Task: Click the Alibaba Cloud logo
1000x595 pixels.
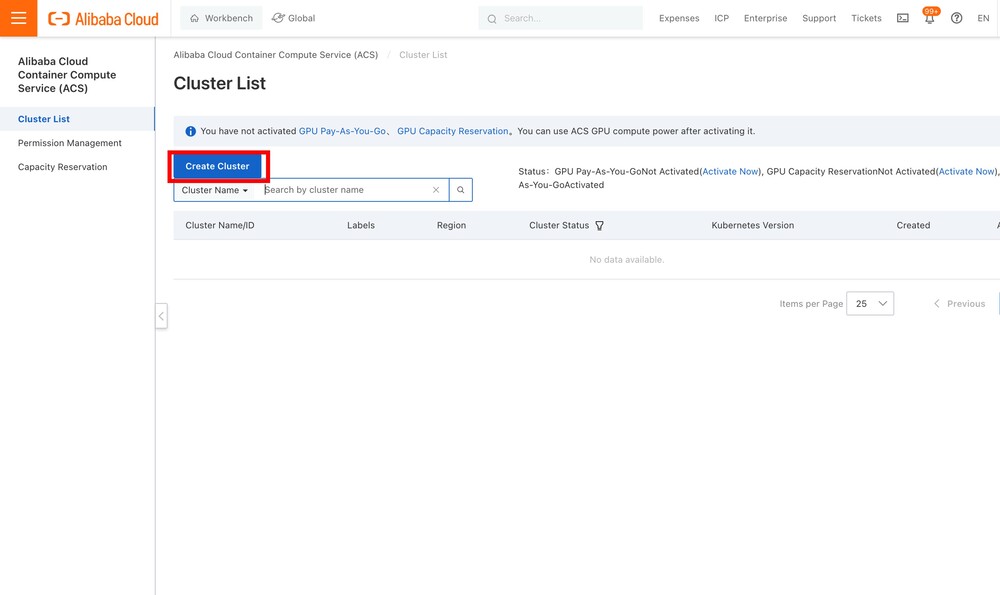Action: click(103, 18)
